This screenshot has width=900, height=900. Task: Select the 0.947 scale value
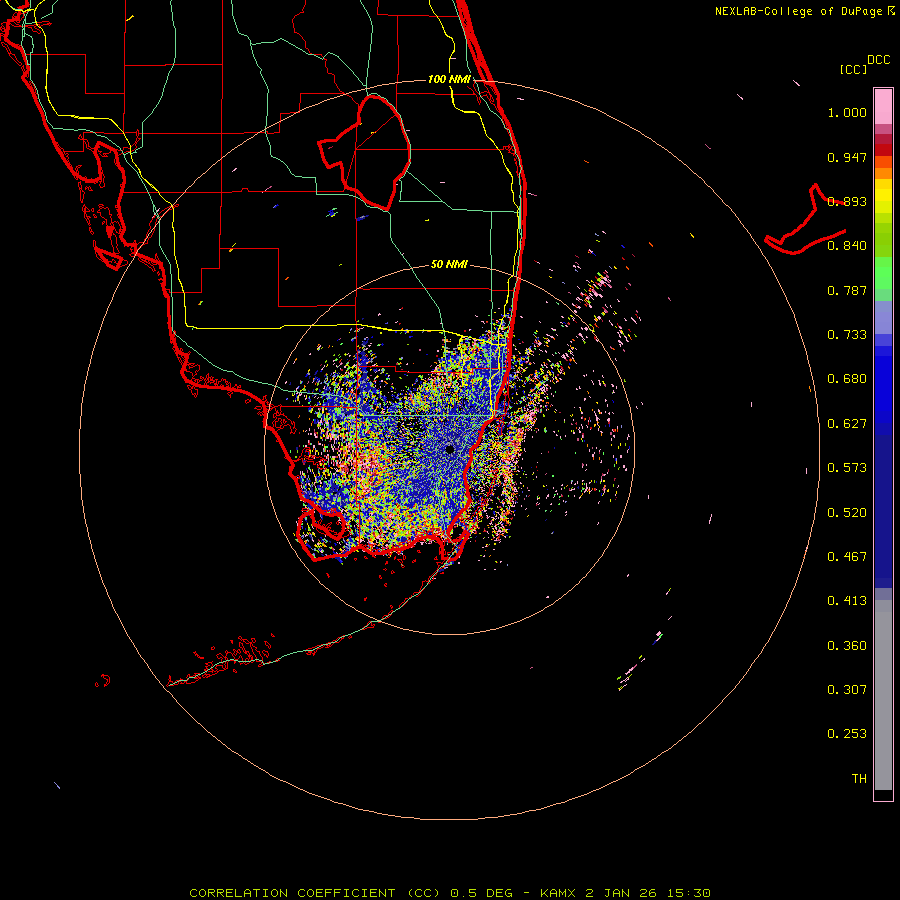tap(847, 157)
